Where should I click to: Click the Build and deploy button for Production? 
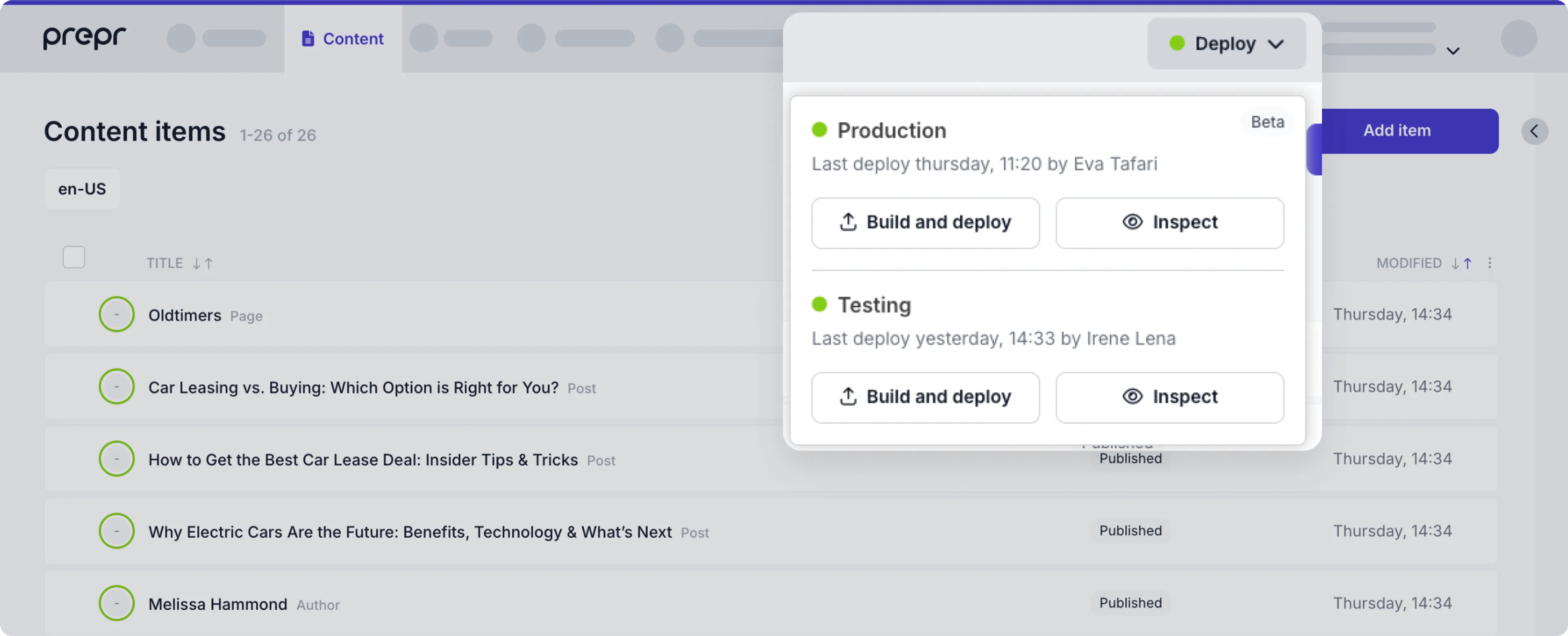click(925, 222)
